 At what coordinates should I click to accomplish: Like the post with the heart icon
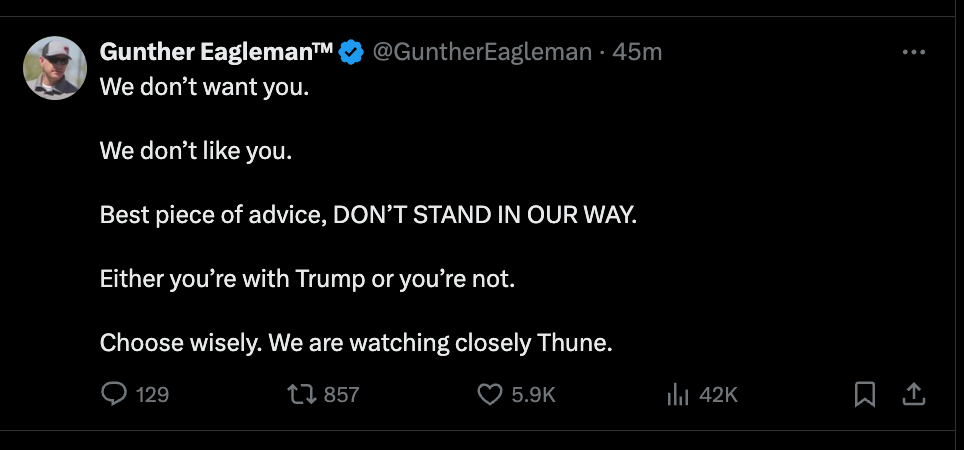(x=489, y=395)
